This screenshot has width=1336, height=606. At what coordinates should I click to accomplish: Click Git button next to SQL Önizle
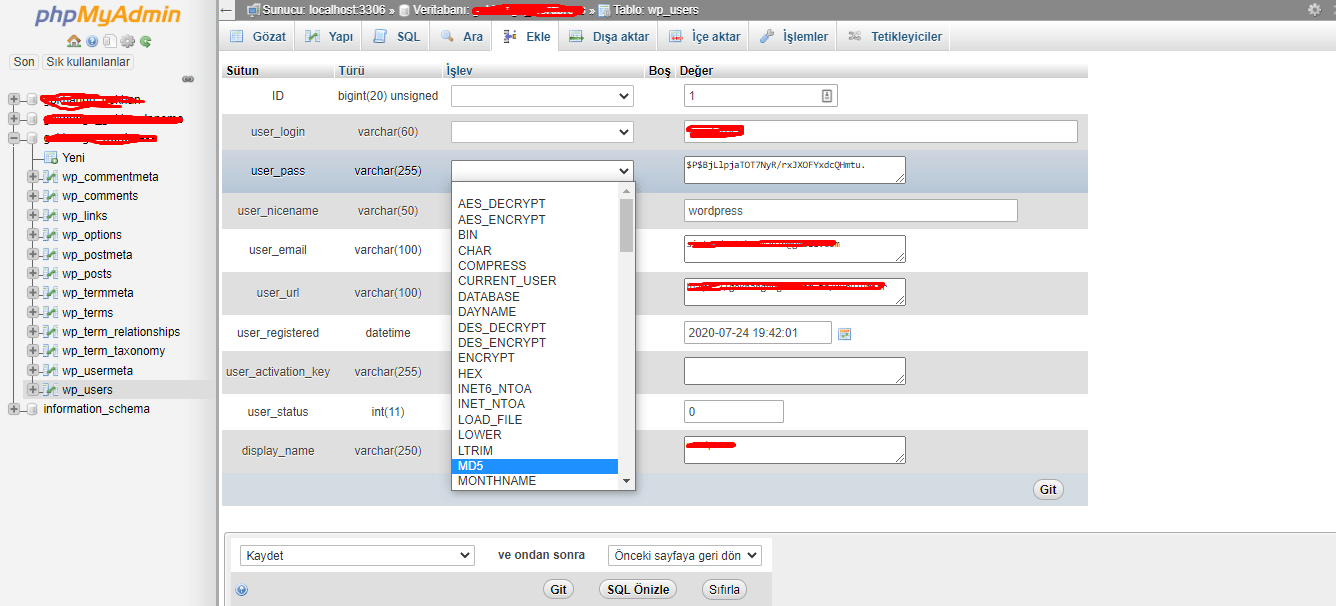click(559, 590)
